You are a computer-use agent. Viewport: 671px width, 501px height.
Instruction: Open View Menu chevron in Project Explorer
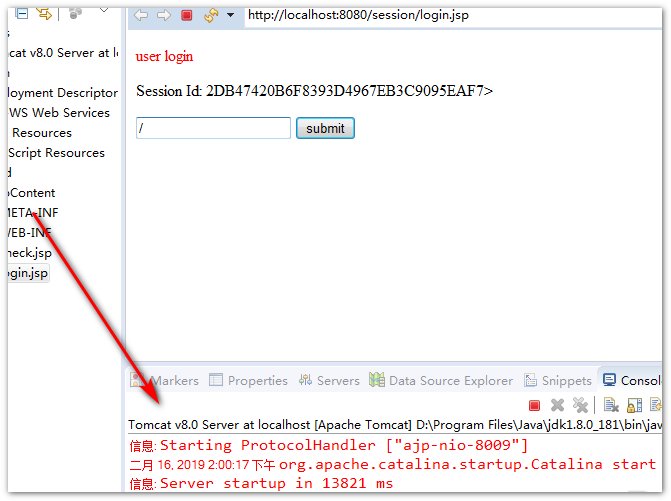(x=102, y=13)
